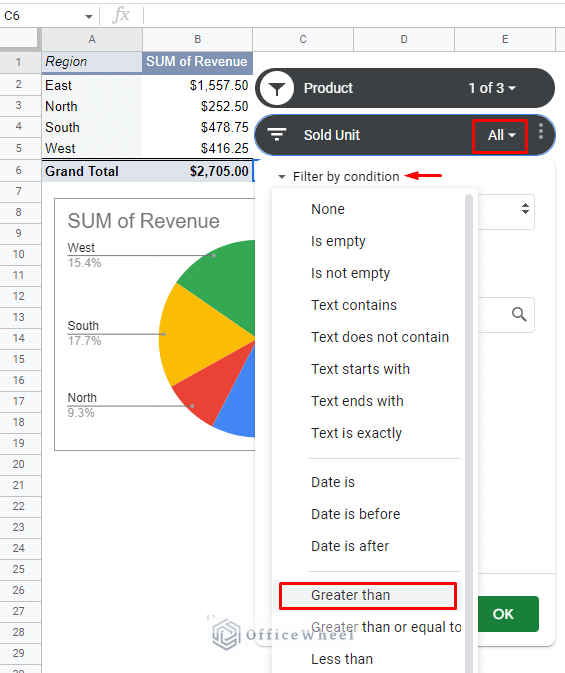
Task: Click the 'North' cell in table
Action: (92, 106)
